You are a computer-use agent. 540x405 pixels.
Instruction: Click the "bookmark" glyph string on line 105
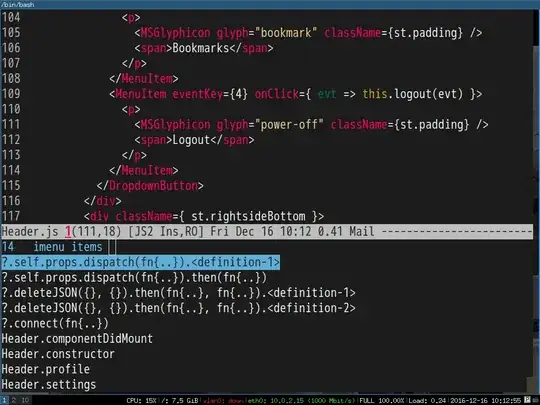point(285,33)
